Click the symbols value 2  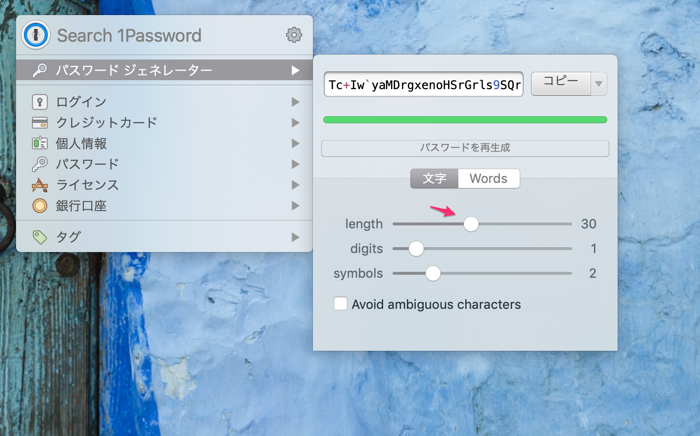click(x=592, y=273)
